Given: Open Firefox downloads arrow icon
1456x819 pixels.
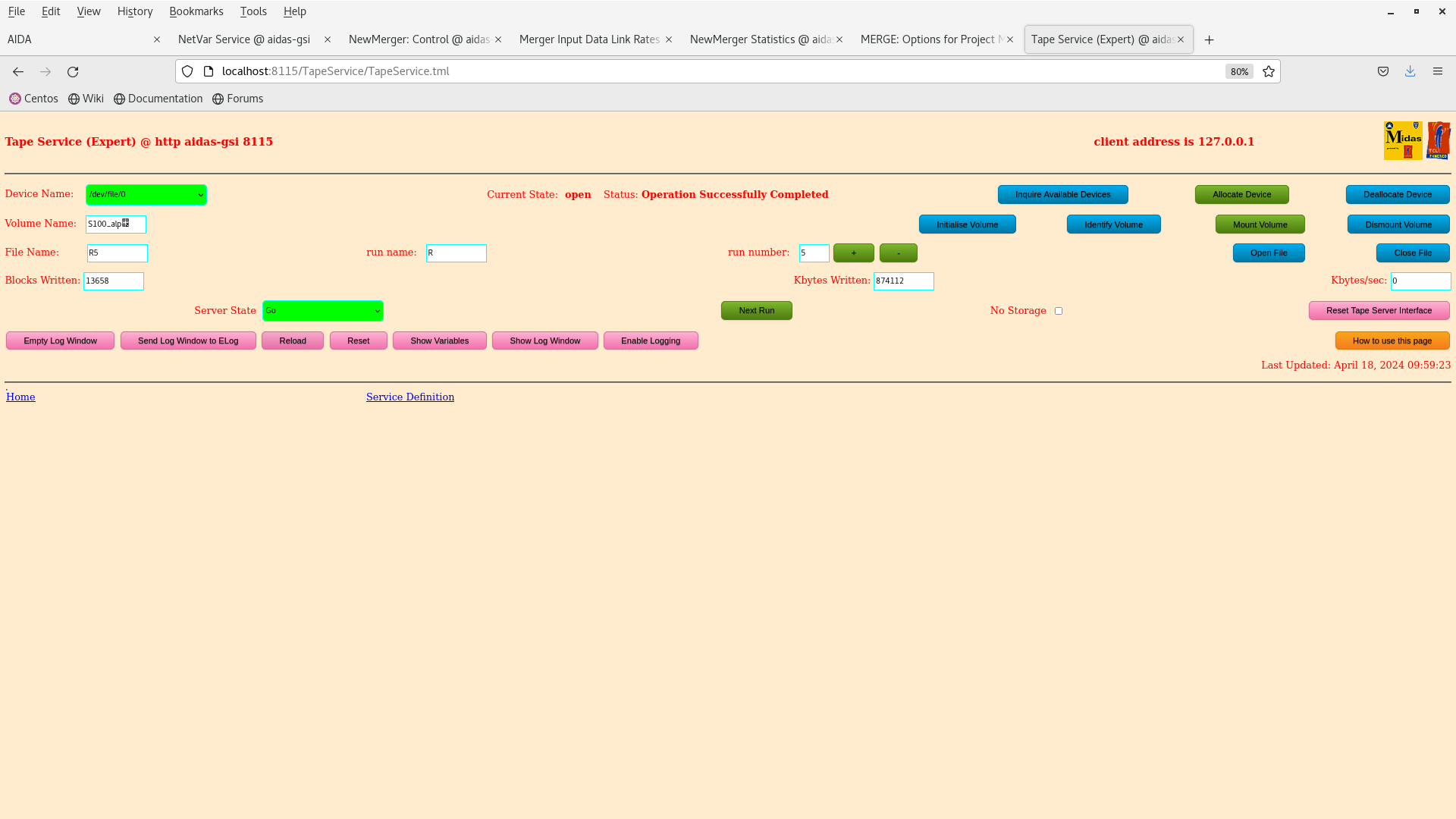Looking at the screenshot, I should 1410,71.
